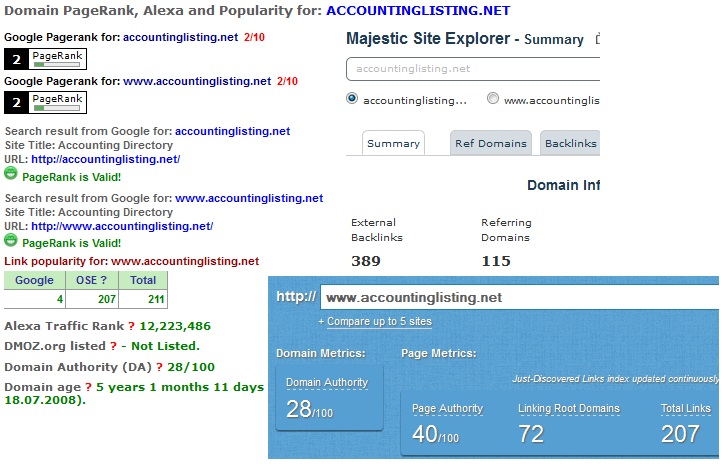Open www.accountinglisting.net link beside Google Pagerank
The height and width of the screenshot is (472, 728).
pyautogui.click(x=197, y=81)
